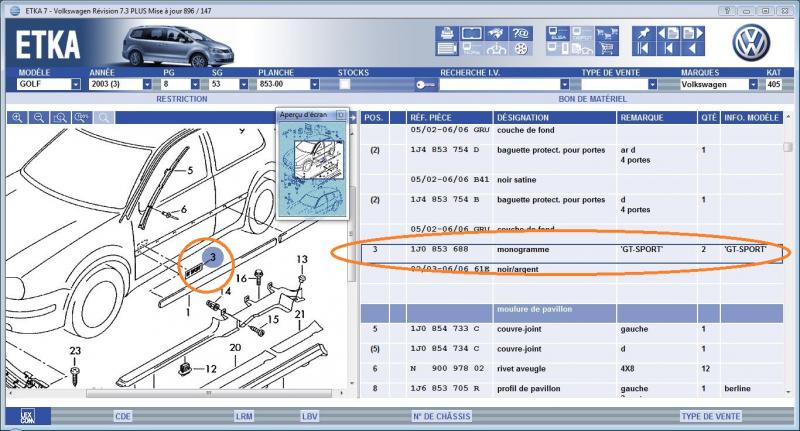Click the CDE button in bottom bar

122,416
